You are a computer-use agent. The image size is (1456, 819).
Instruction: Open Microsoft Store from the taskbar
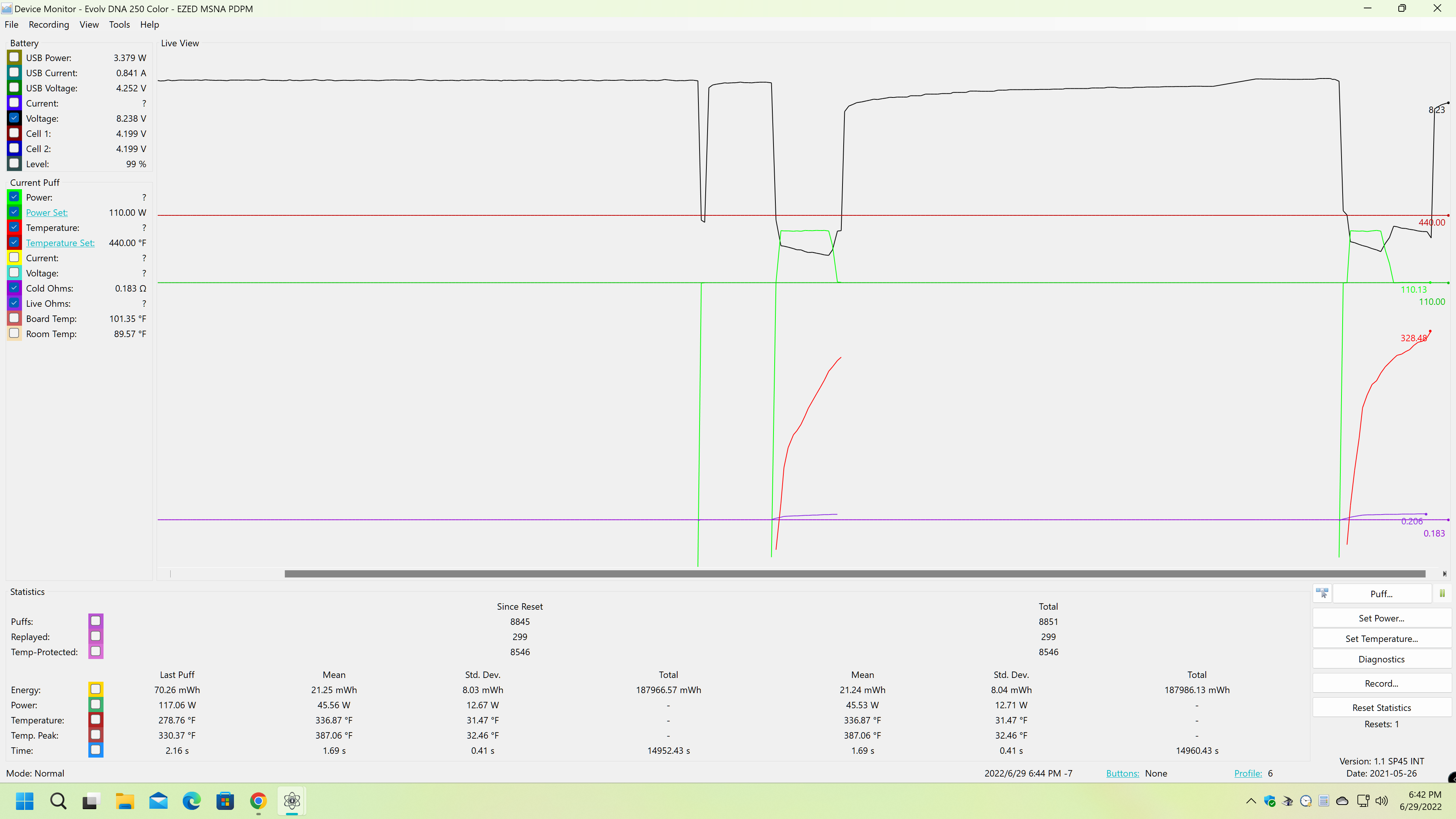tap(225, 801)
